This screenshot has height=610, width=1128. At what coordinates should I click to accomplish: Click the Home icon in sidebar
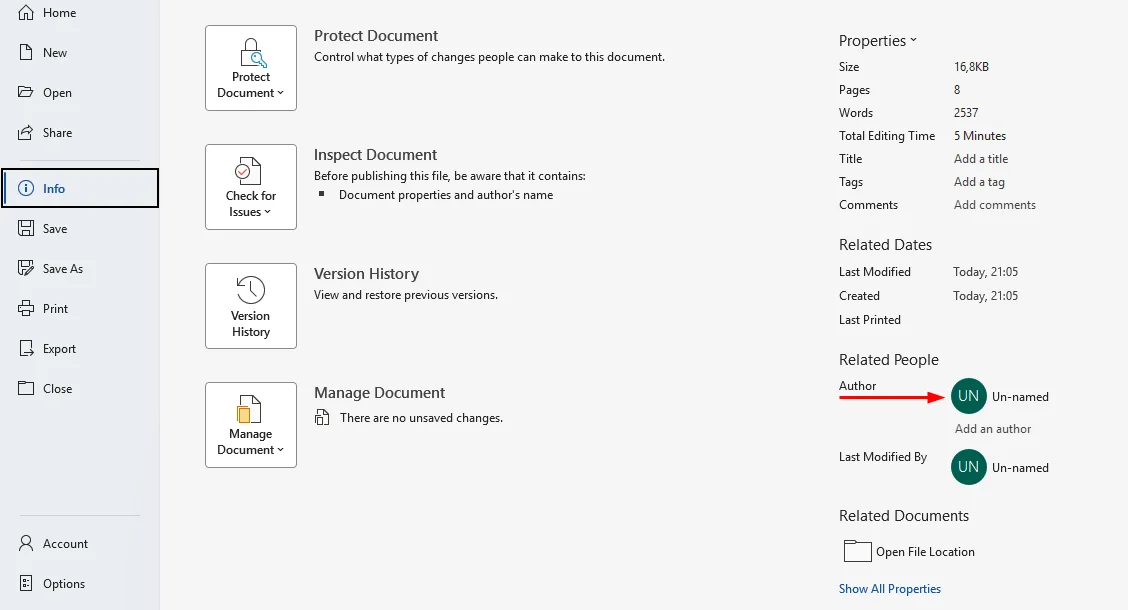coord(26,13)
